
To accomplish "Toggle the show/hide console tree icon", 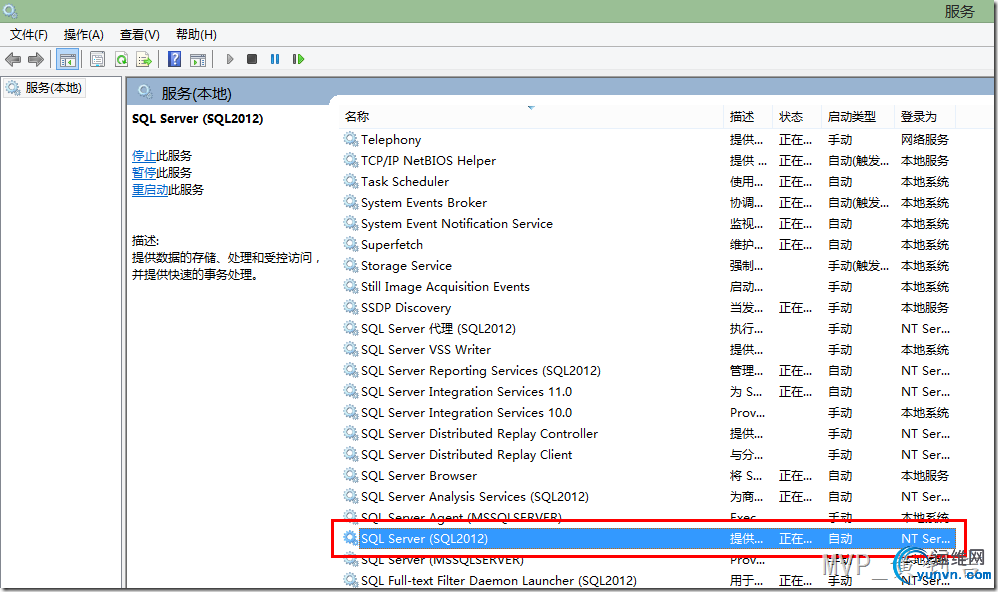I will [67, 59].
